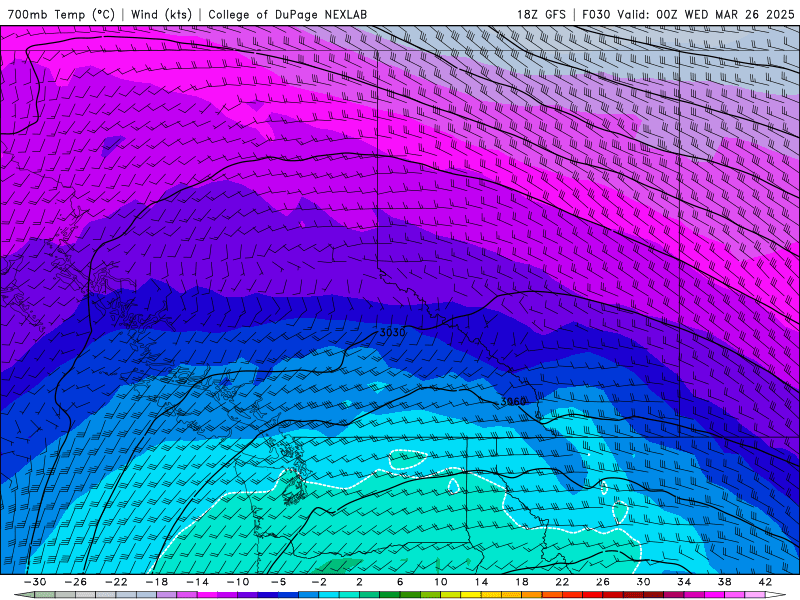The width and height of the screenshot is (800, 600).
Task: Click the 3060 height contour label
Action: coord(513,402)
